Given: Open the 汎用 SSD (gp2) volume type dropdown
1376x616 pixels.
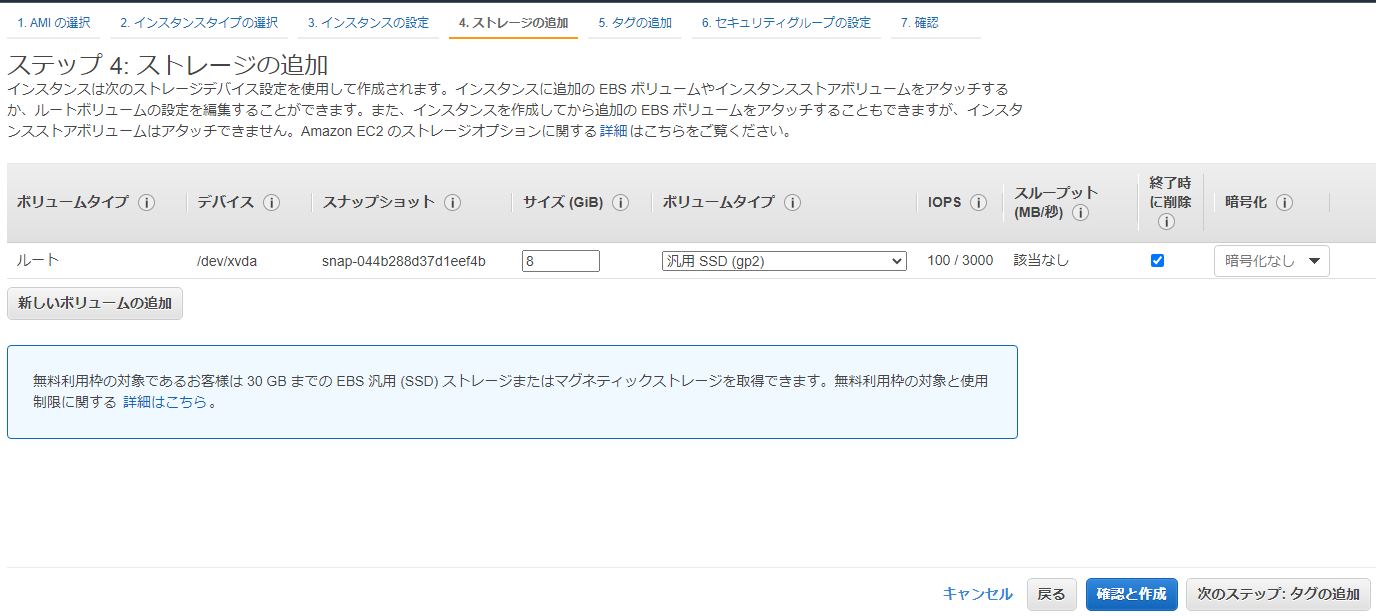Looking at the screenshot, I should 784,261.
